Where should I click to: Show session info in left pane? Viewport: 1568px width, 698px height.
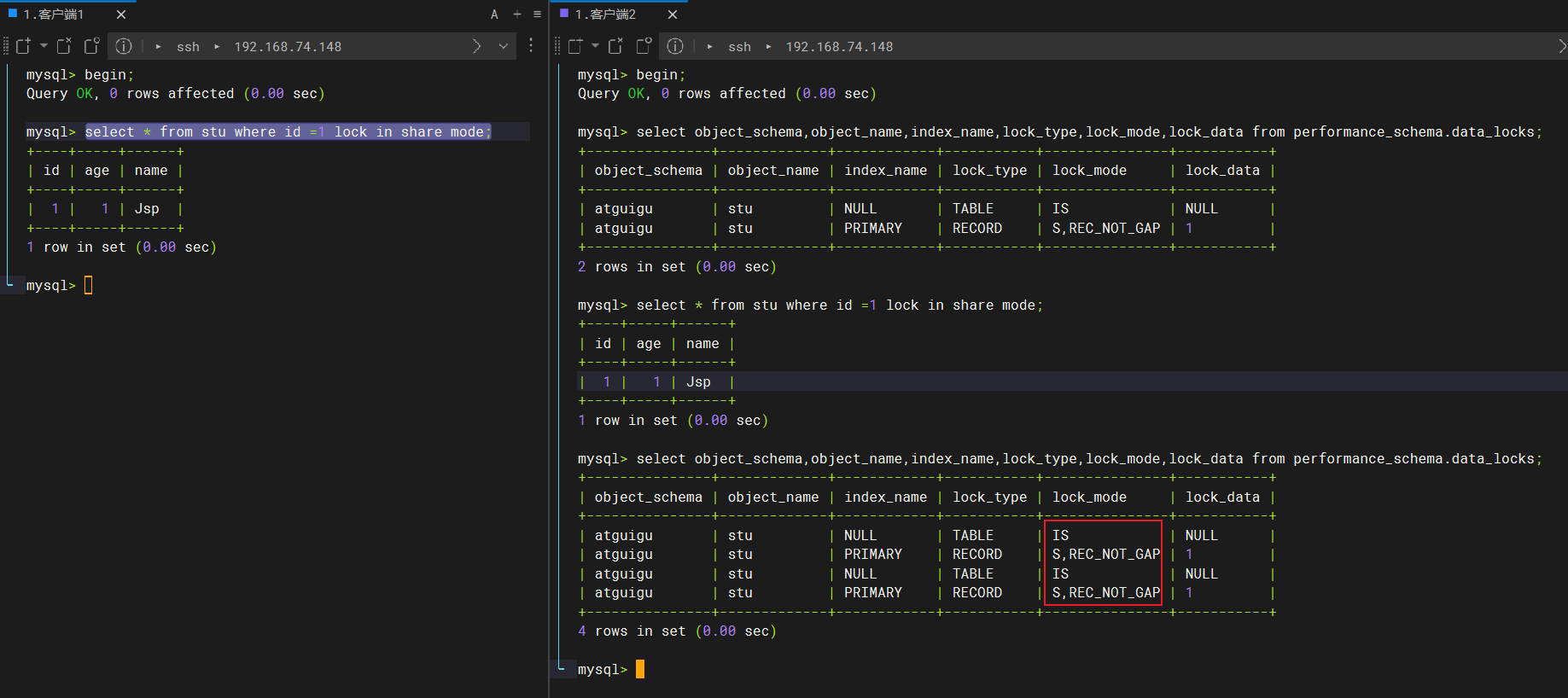[124, 46]
